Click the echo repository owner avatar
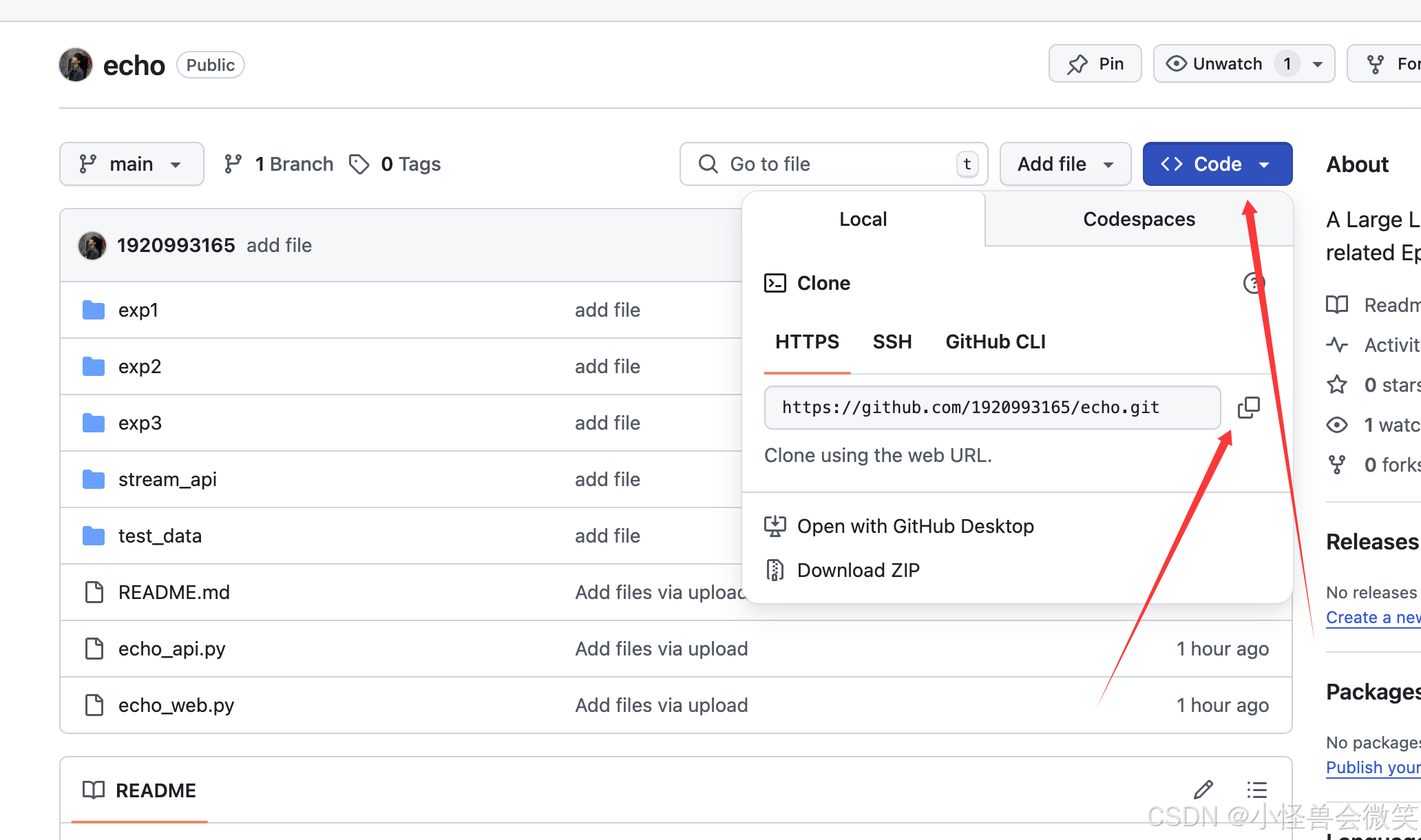1421x840 pixels. [x=76, y=65]
